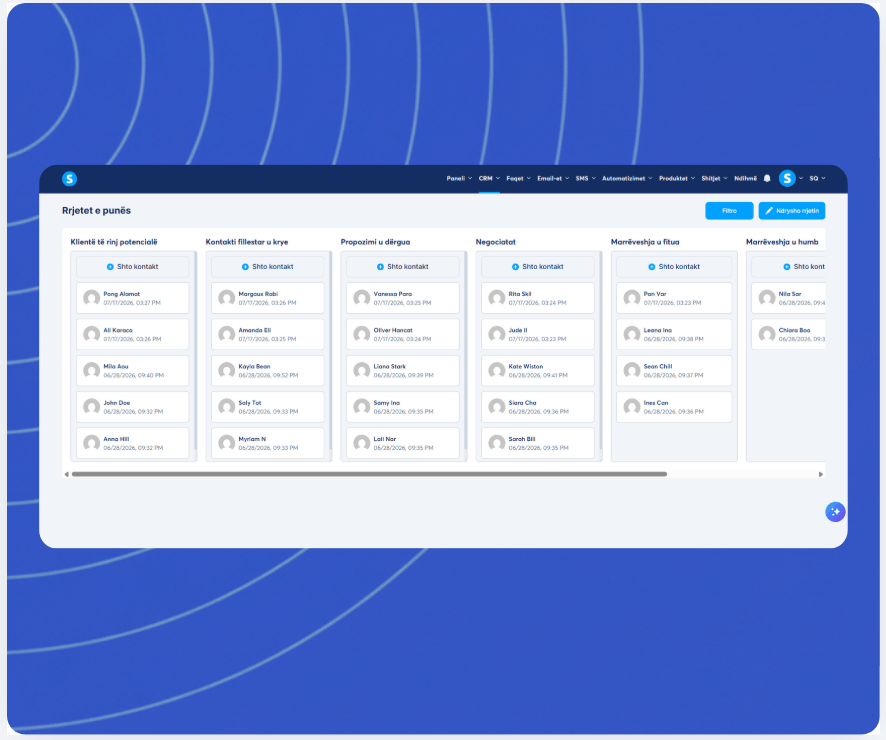Viewport: 886px width, 740px height.
Task: Click the pencil icon on Ndrysho rrjetin
Action: [x=769, y=211]
